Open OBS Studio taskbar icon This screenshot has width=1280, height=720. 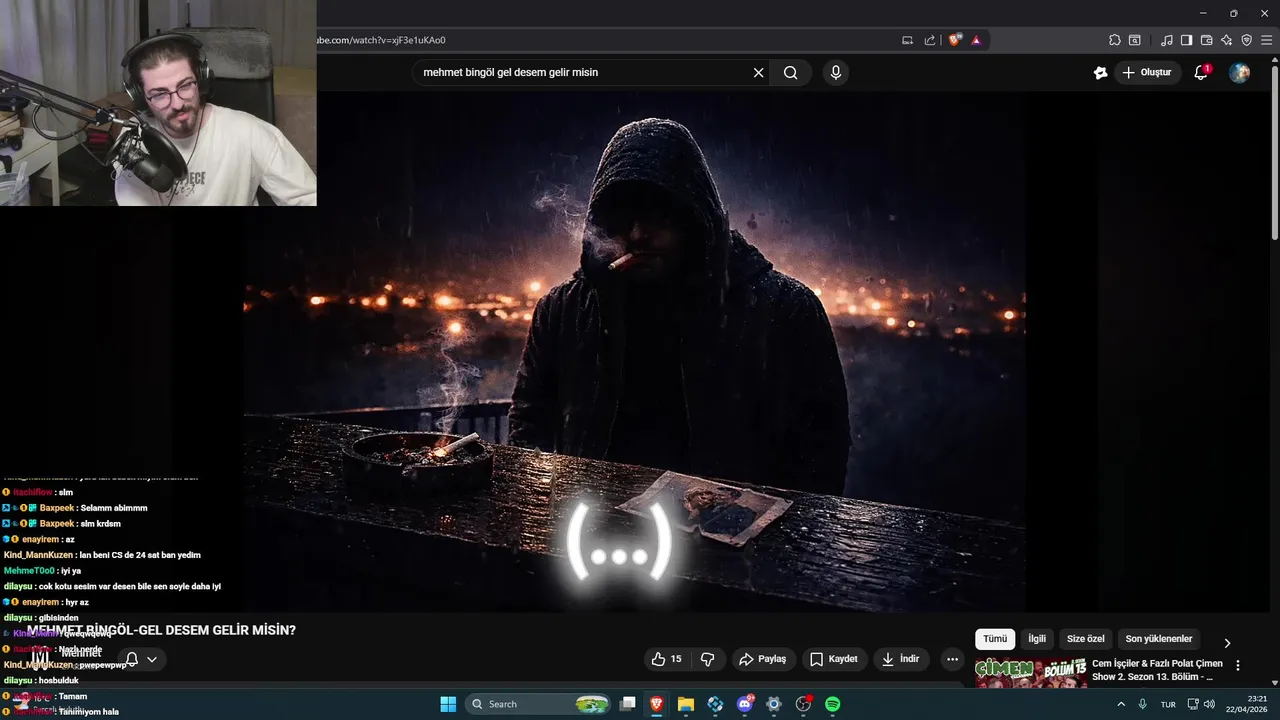(803, 704)
